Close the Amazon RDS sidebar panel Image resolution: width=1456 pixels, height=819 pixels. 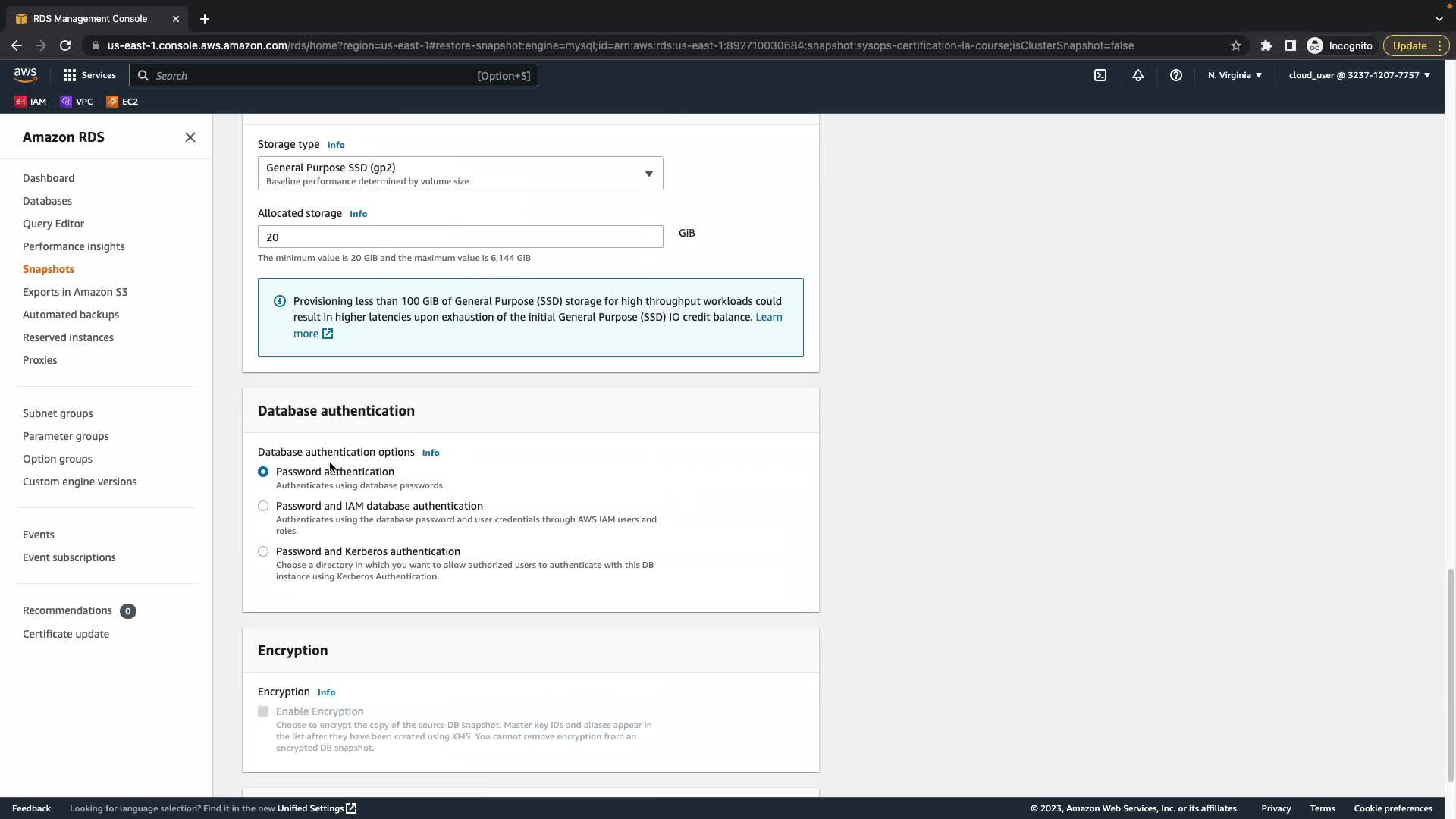tap(190, 137)
